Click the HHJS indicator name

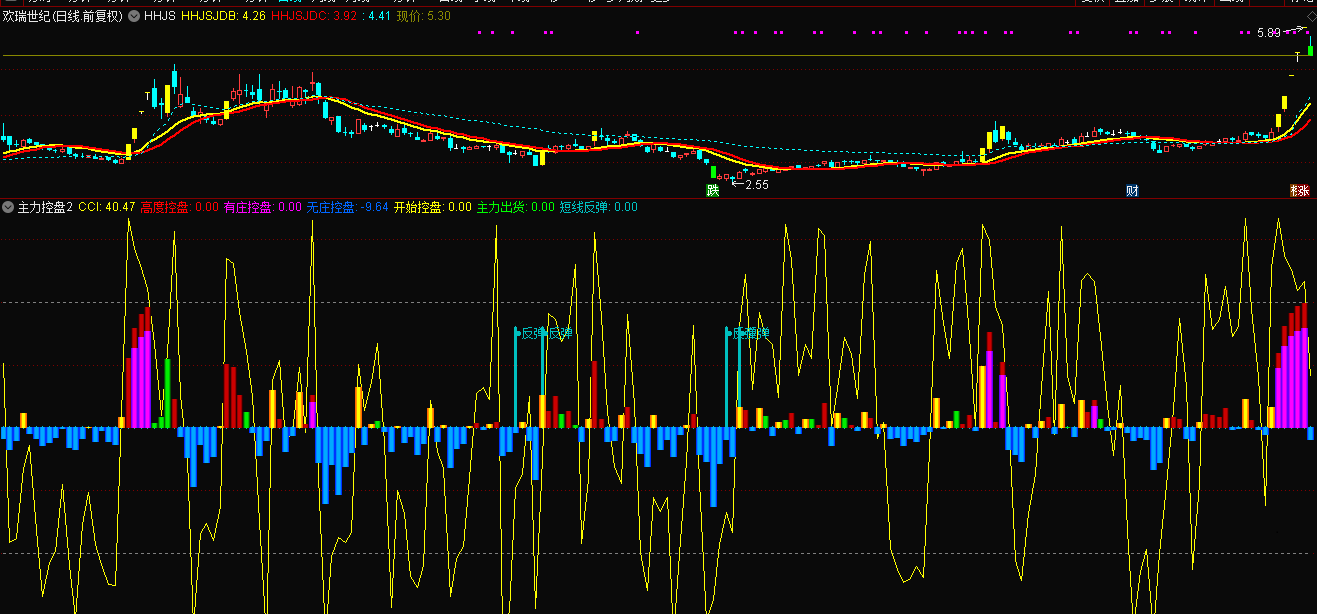pyautogui.click(x=159, y=16)
